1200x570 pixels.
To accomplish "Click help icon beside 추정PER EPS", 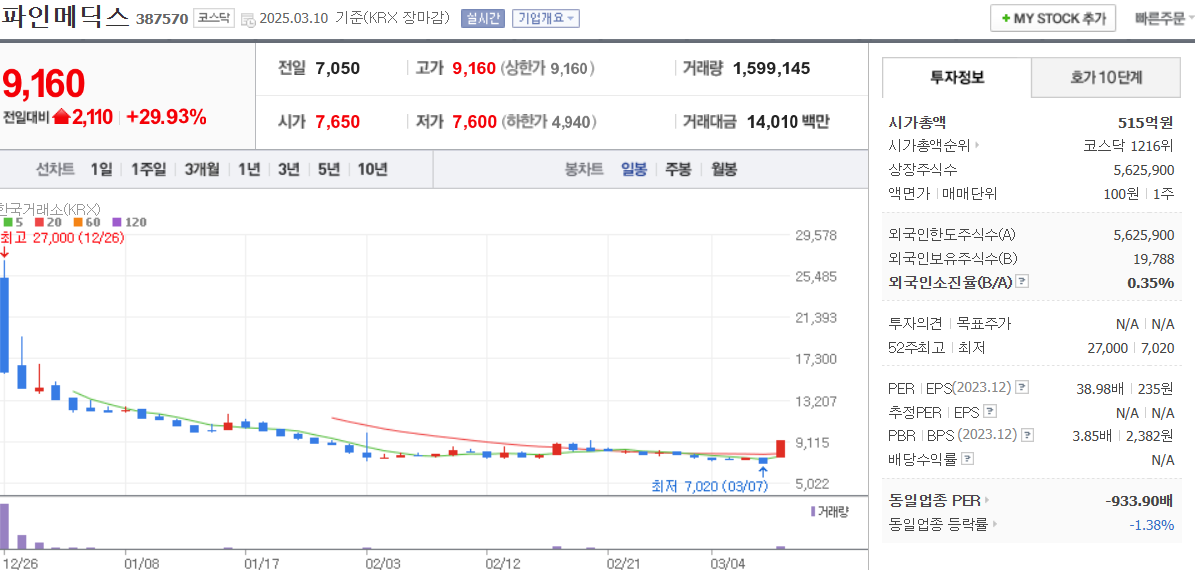I will click(x=990, y=411).
